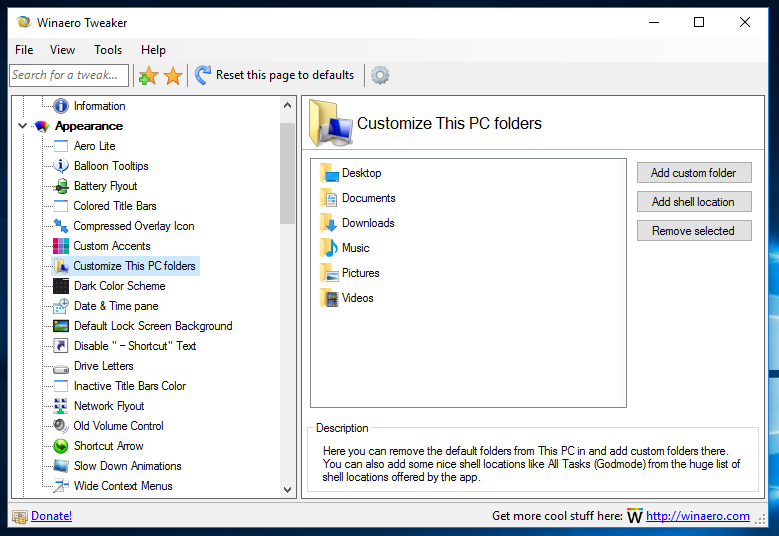Click the Downloads folder arrow icon
The height and width of the screenshot is (536, 779).
pos(329,223)
